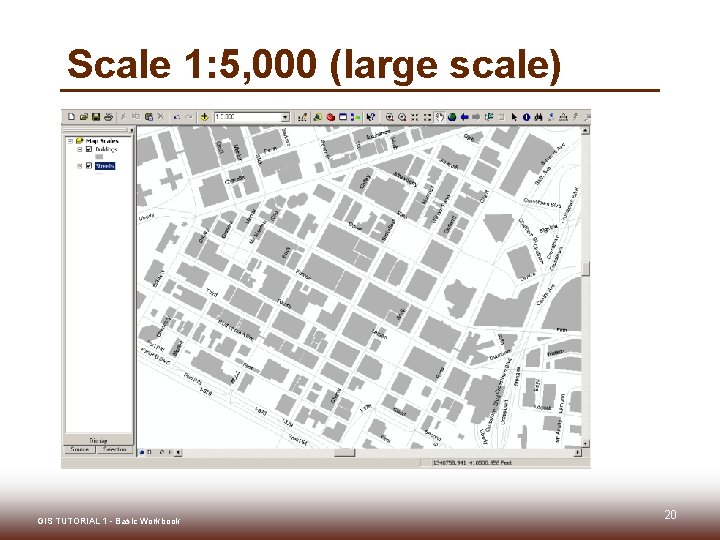Switch to Data View button
The height and width of the screenshot is (540, 720).
(x=142, y=453)
